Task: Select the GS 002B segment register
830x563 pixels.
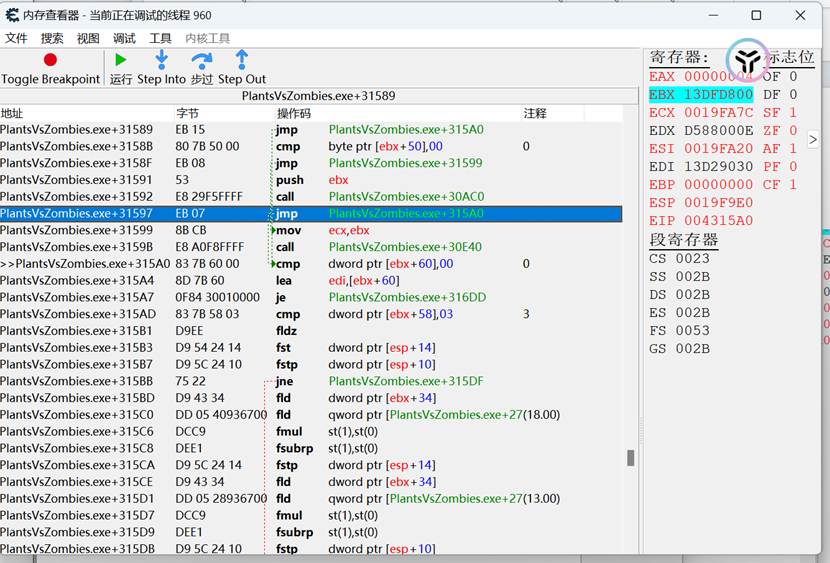Action: (x=679, y=348)
